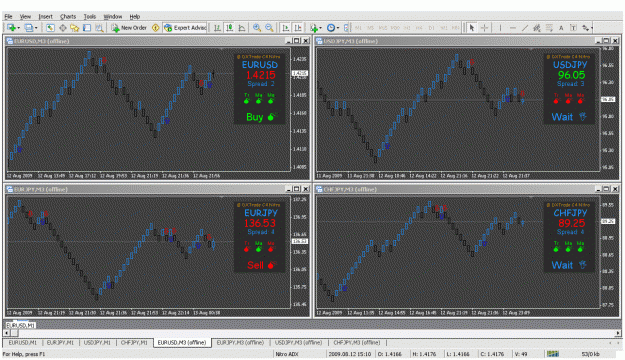This screenshot has height=360, width=625.
Task: Open the Strategy Tester magnifier icon
Action: tap(99, 28)
